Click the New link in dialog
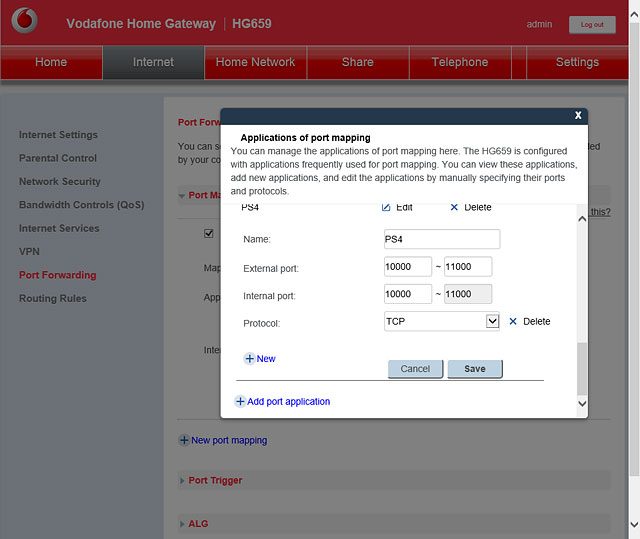 coord(266,359)
